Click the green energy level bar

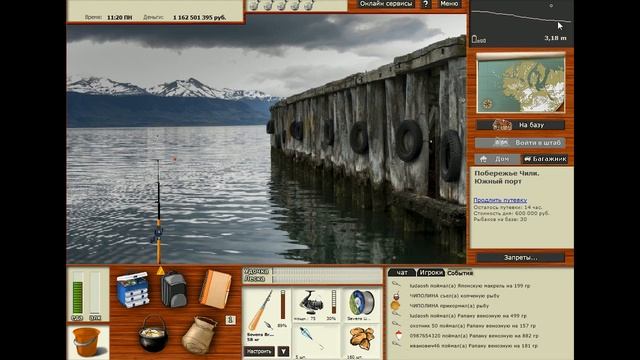click(x=77, y=293)
